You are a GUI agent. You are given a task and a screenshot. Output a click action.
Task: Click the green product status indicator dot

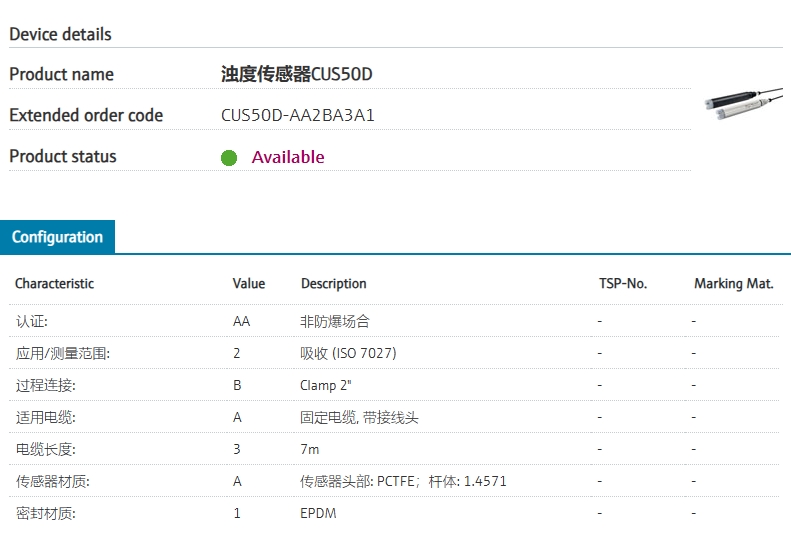[x=229, y=158]
